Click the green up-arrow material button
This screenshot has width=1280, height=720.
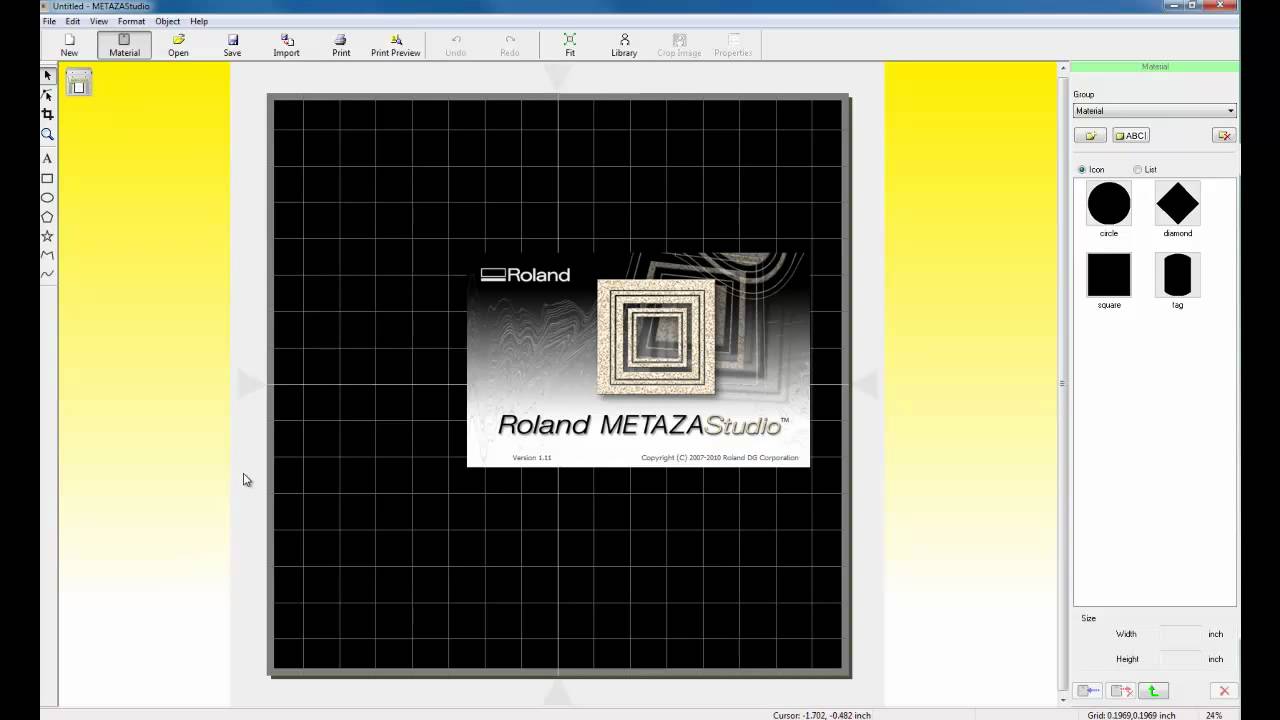coord(1153,691)
